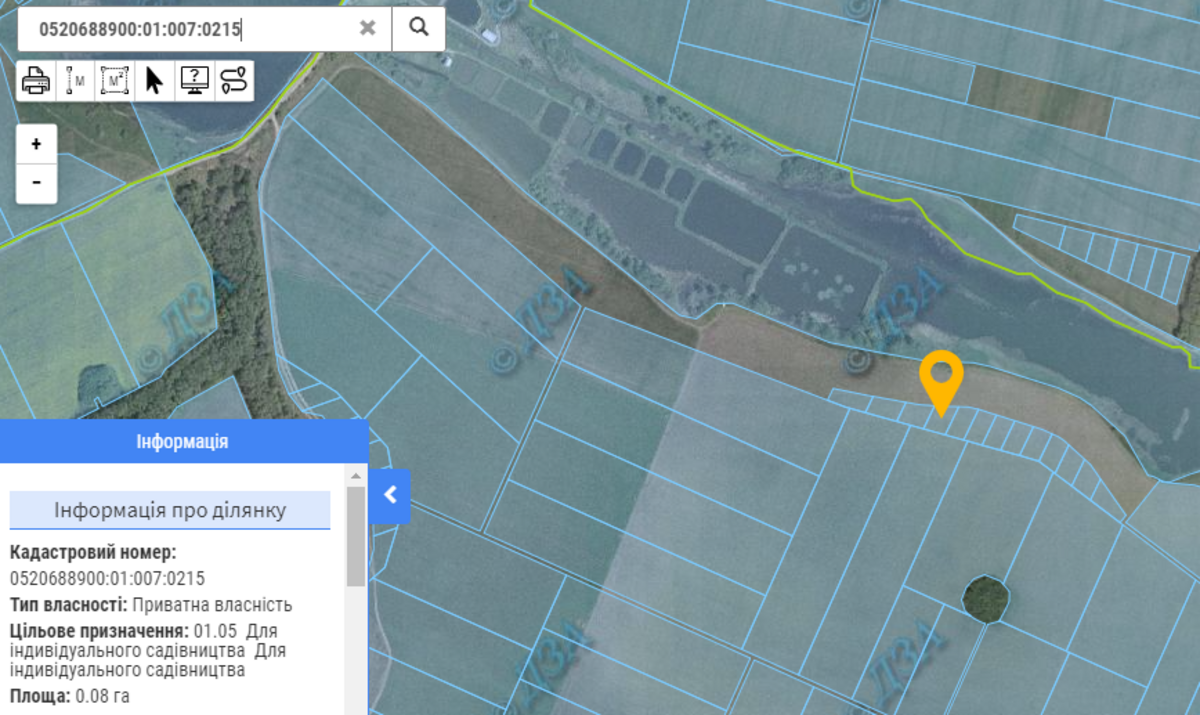Screen dimensions: 1200x715
Task: Click the info panel scrollbar thumb
Action: 356,535
